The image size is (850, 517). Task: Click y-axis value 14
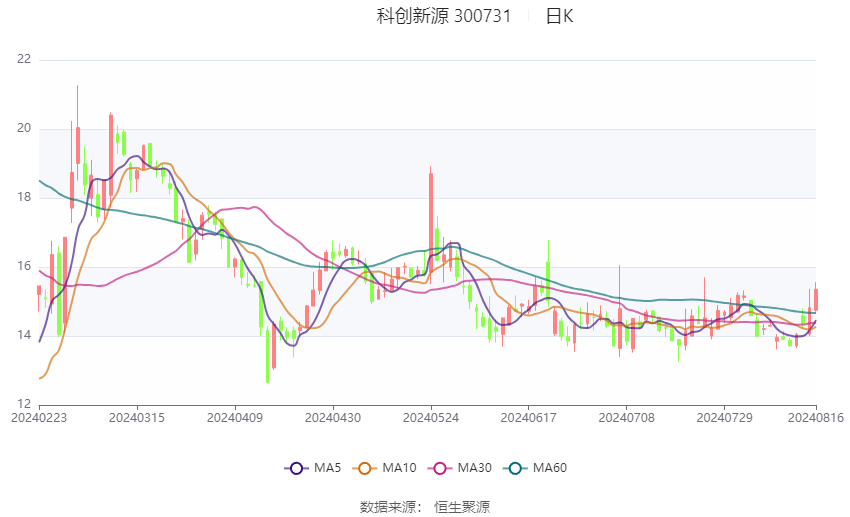24,335
